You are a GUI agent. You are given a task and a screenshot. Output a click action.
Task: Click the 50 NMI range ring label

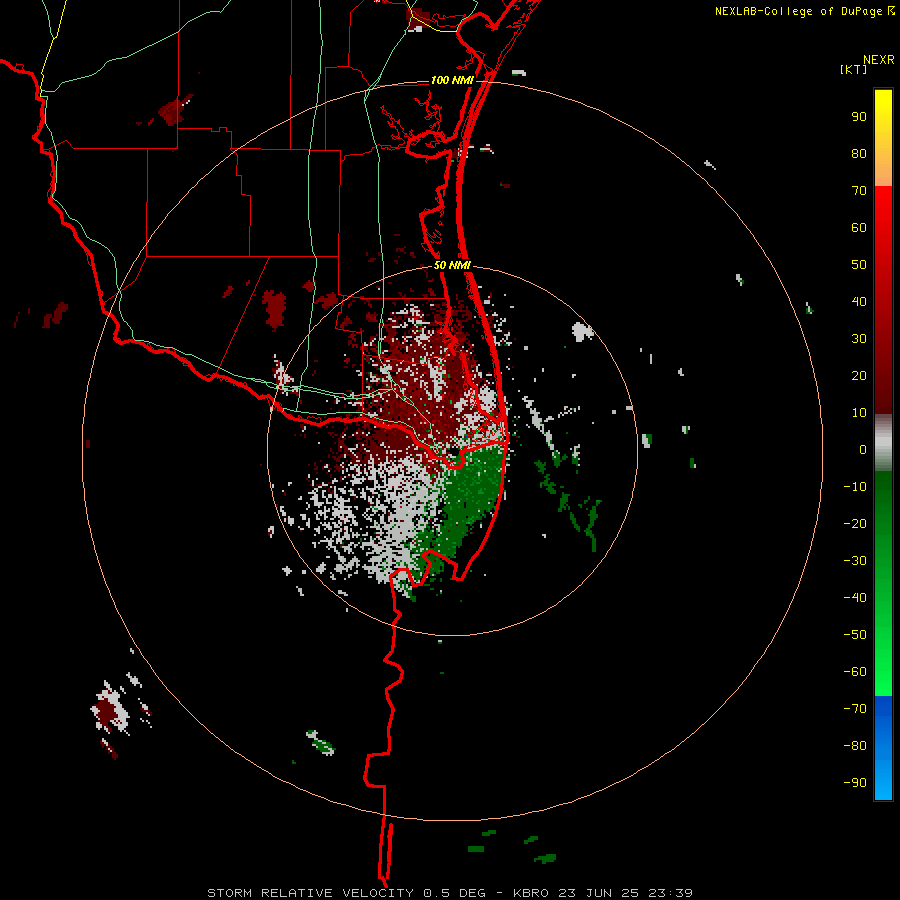[x=452, y=265]
